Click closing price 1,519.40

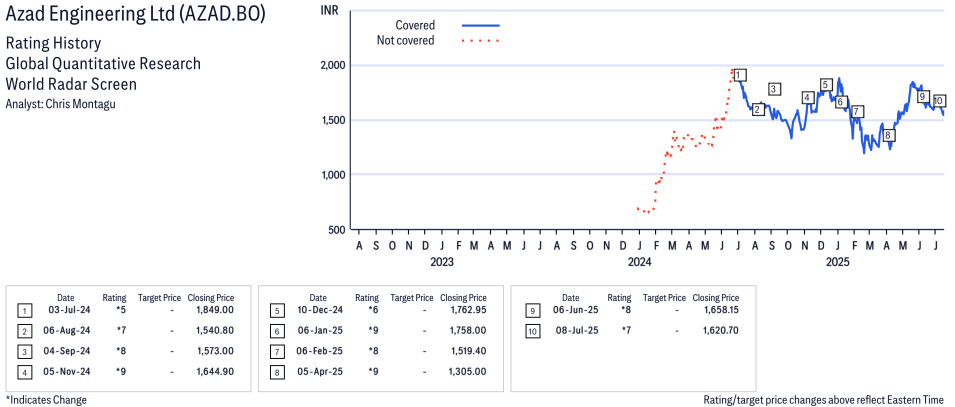pos(467,351)
